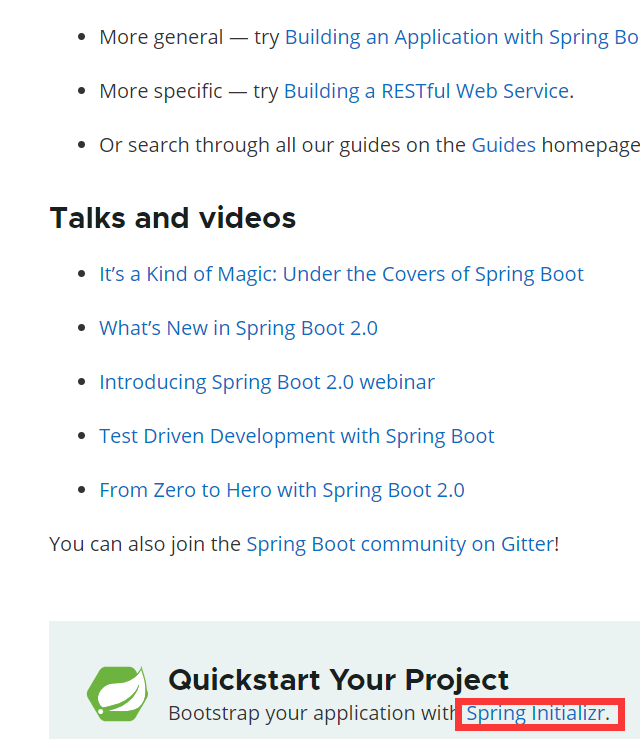Click the Spring Initializr link
This screenshot has height=739, width=640.
tap(536, 714)
